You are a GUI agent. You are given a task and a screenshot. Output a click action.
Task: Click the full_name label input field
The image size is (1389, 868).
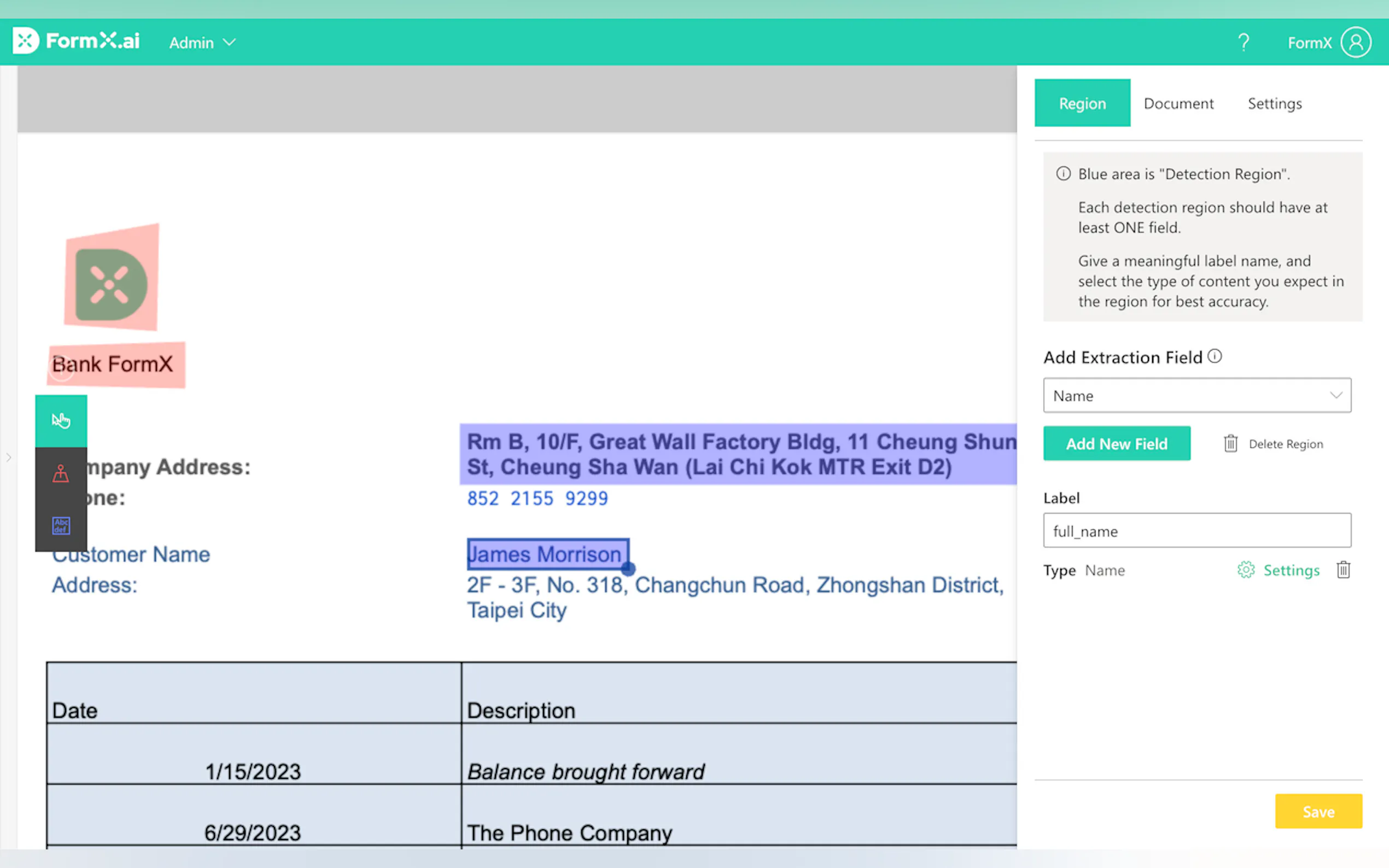click(1197, 531)
